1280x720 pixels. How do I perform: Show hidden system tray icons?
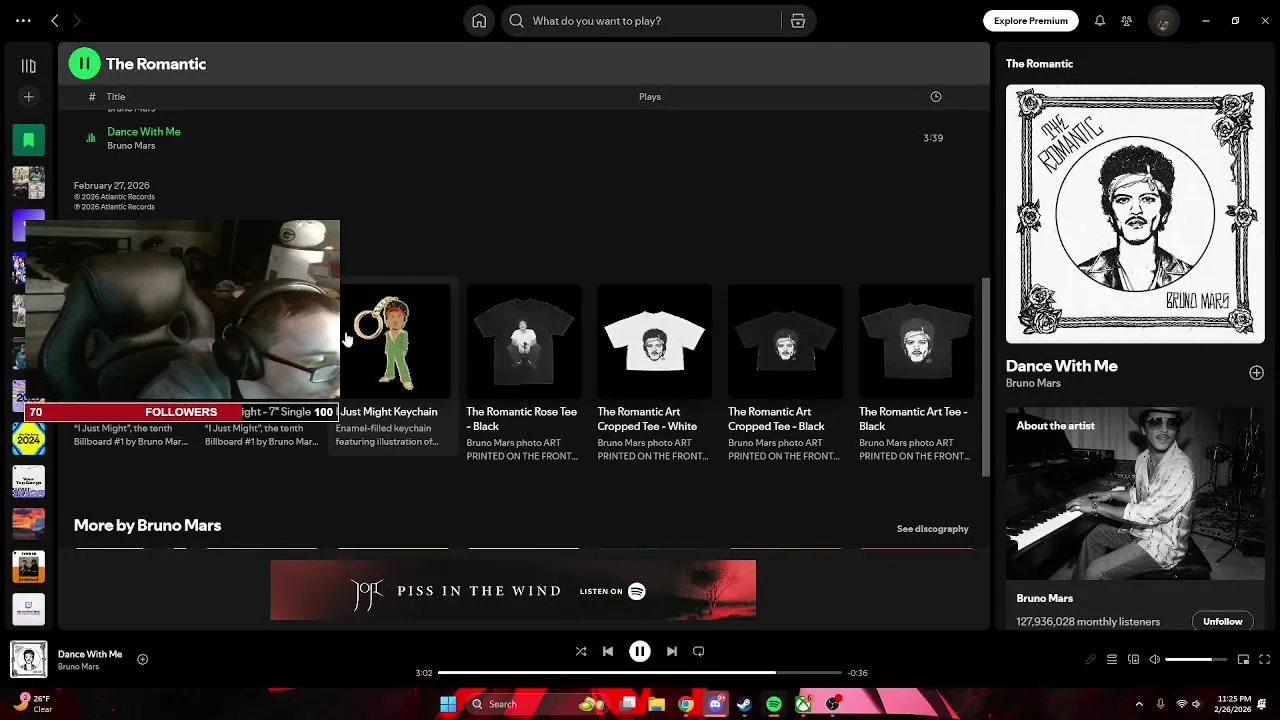coord(1139,704)
